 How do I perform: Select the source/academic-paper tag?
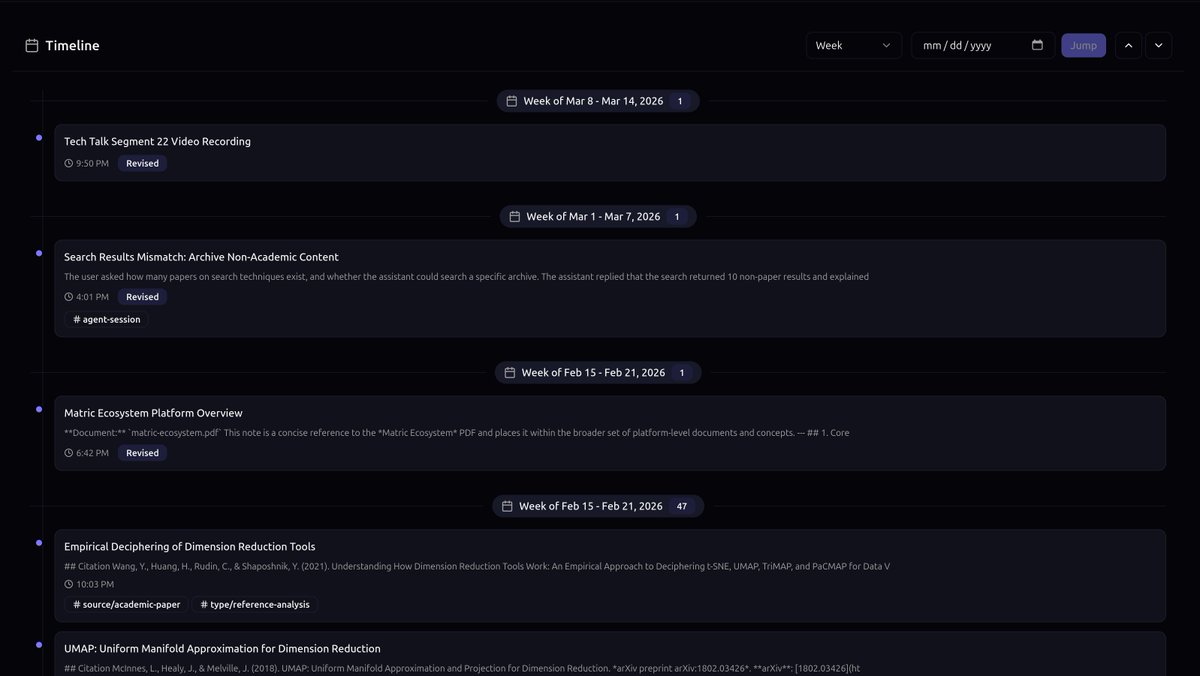(126, 605)
